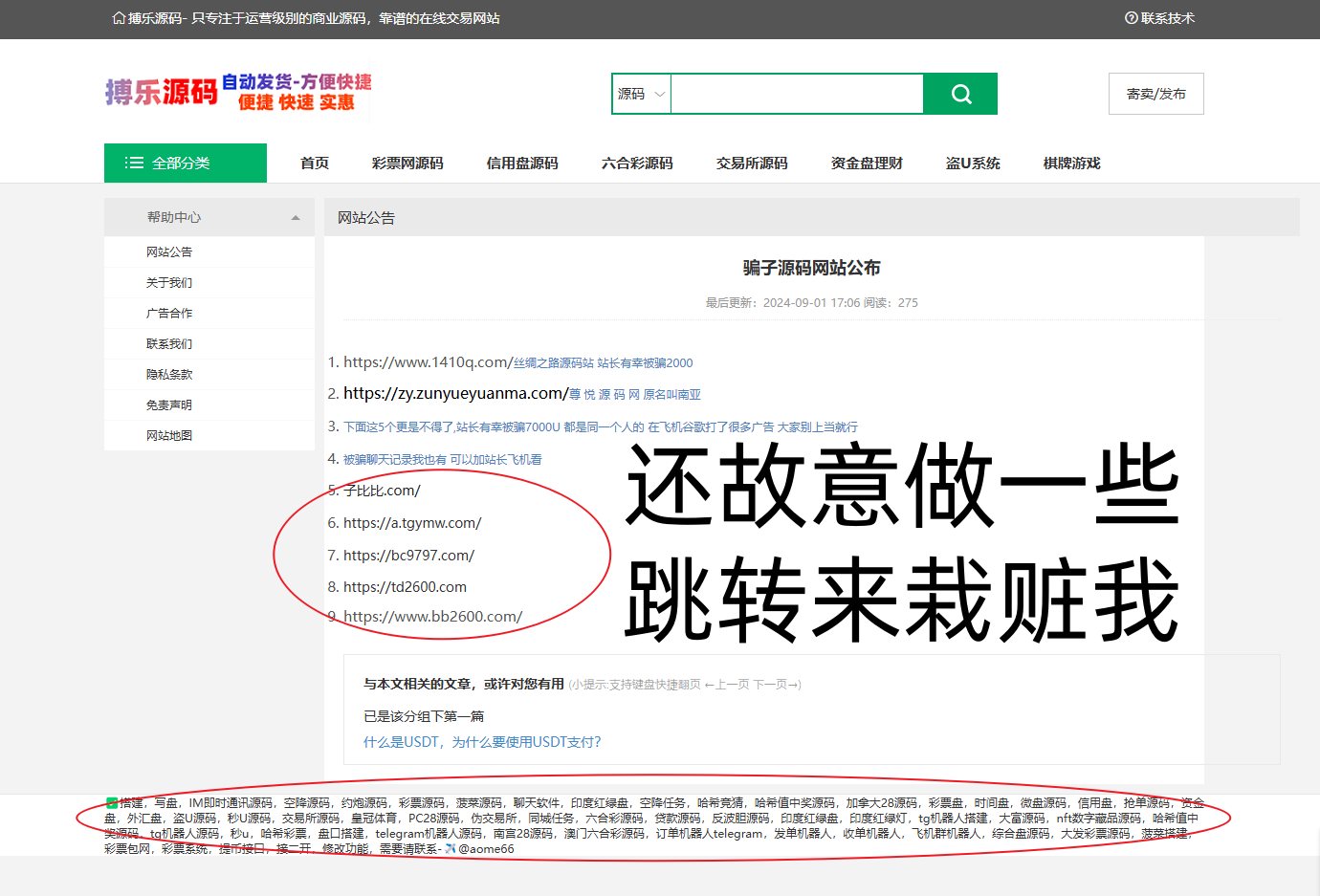Click the zy.zunyueyuanma.com link
Image resolution: width=1320 pixels, height=896 pixels.
455,394
